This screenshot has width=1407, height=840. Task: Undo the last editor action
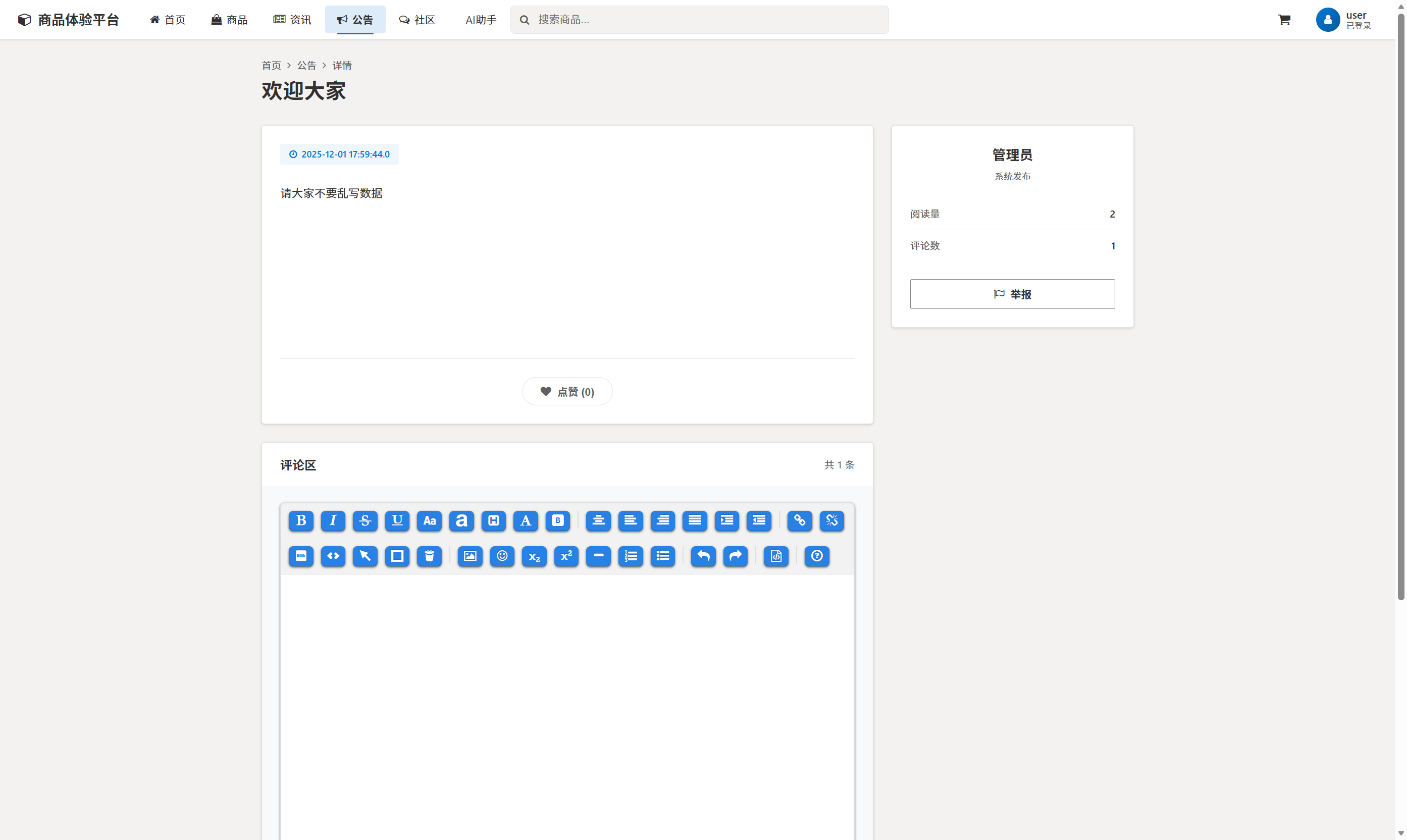pos(703,556)
